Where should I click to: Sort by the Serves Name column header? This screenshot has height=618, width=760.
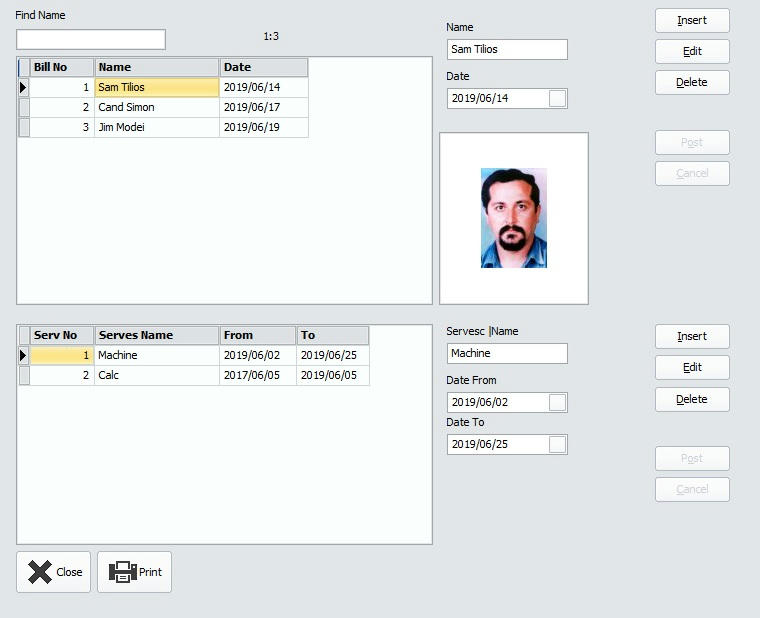coord(156,336)
